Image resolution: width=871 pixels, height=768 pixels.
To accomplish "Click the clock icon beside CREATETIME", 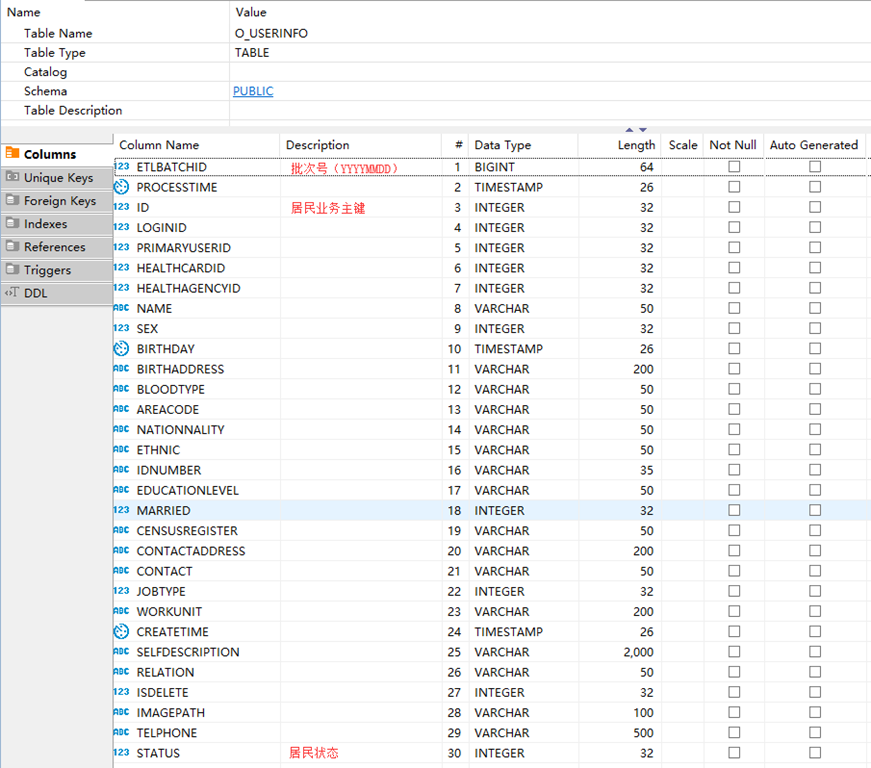I will (x=121, y=631).
